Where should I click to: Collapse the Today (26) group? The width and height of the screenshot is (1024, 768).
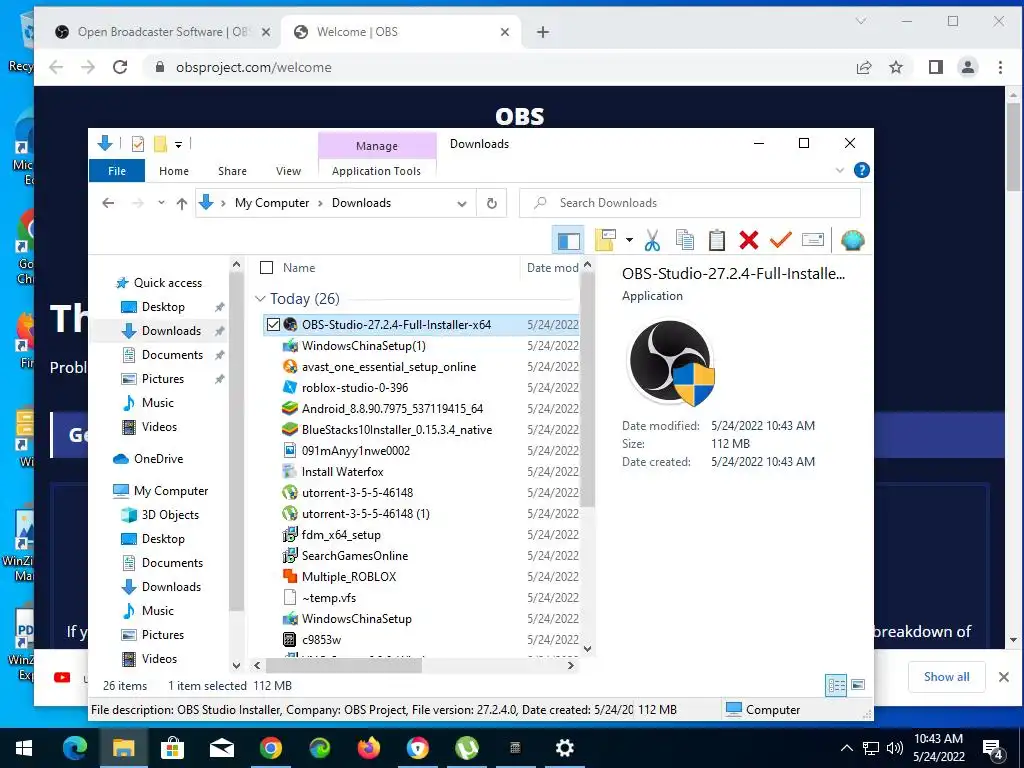point(260,298)
